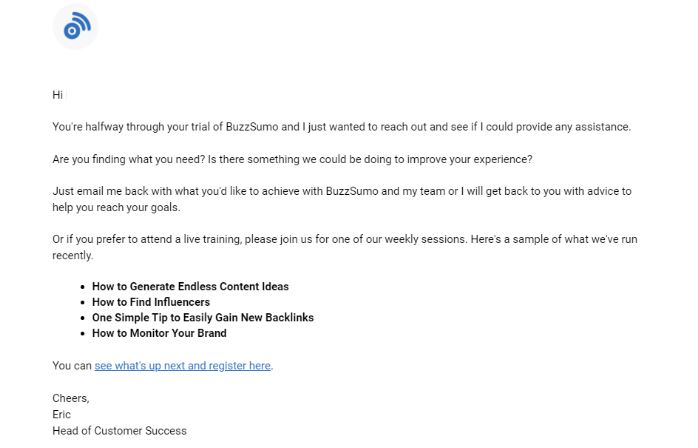Click the 'halfway through your trial' sentence

[341, 127]
